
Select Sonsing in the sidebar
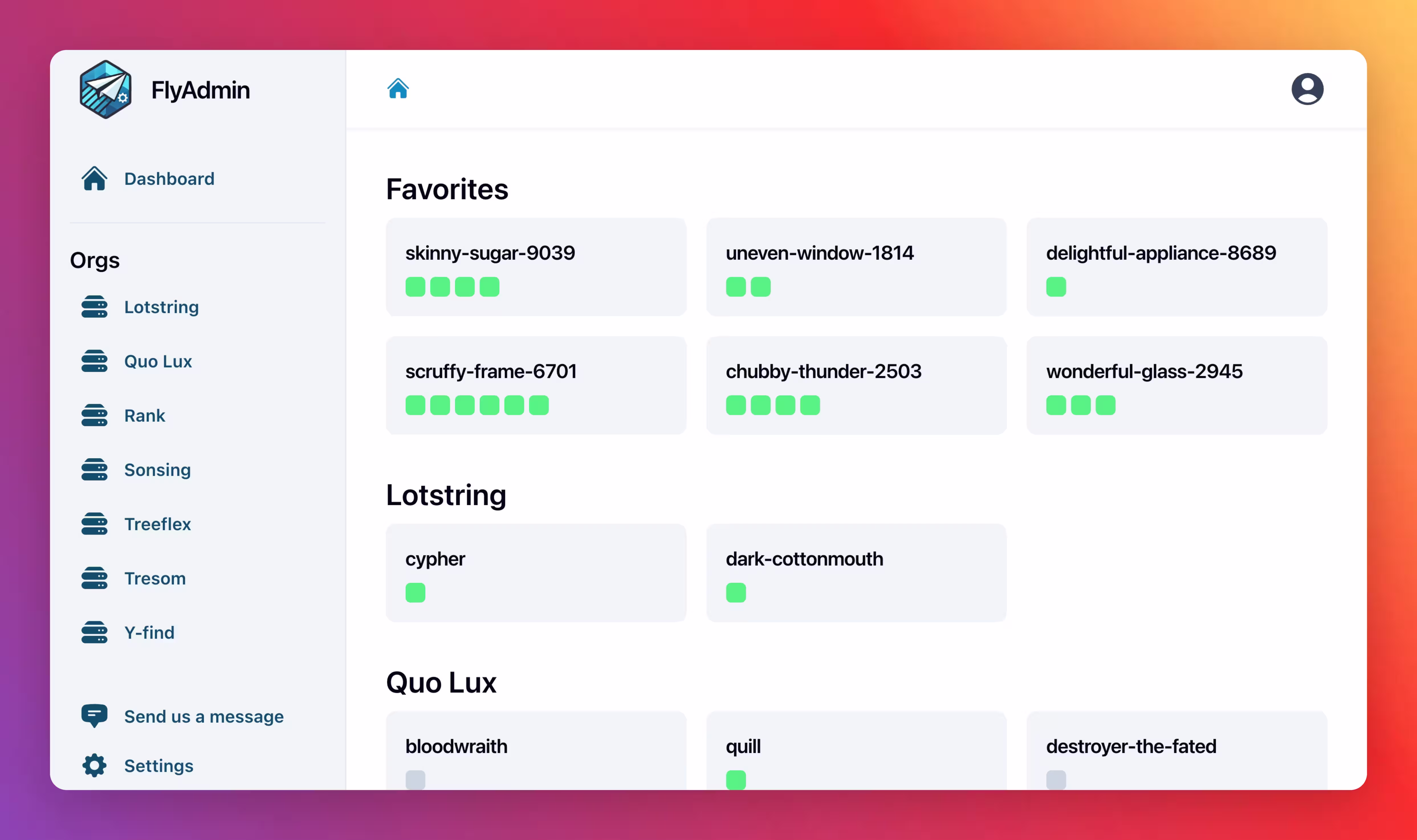[x=157, y=470]
